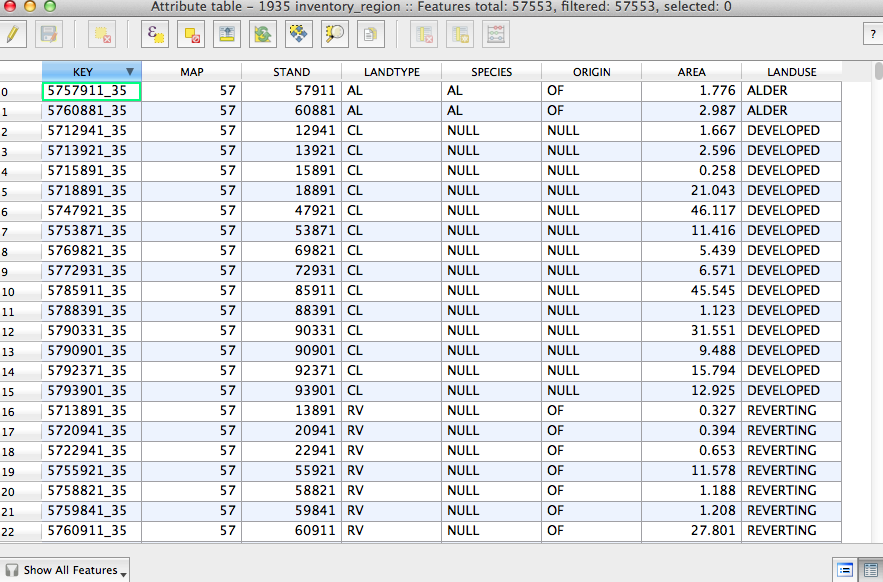Sort the table by the AREA column header
Image resolution: width=883 pixels, height=582 pixels.
(691, 72)
